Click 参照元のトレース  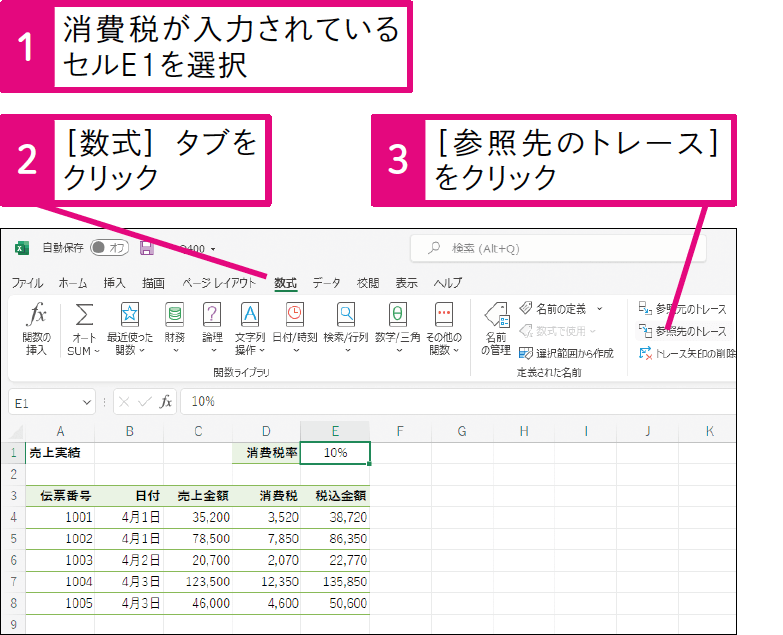click(683, 309)
